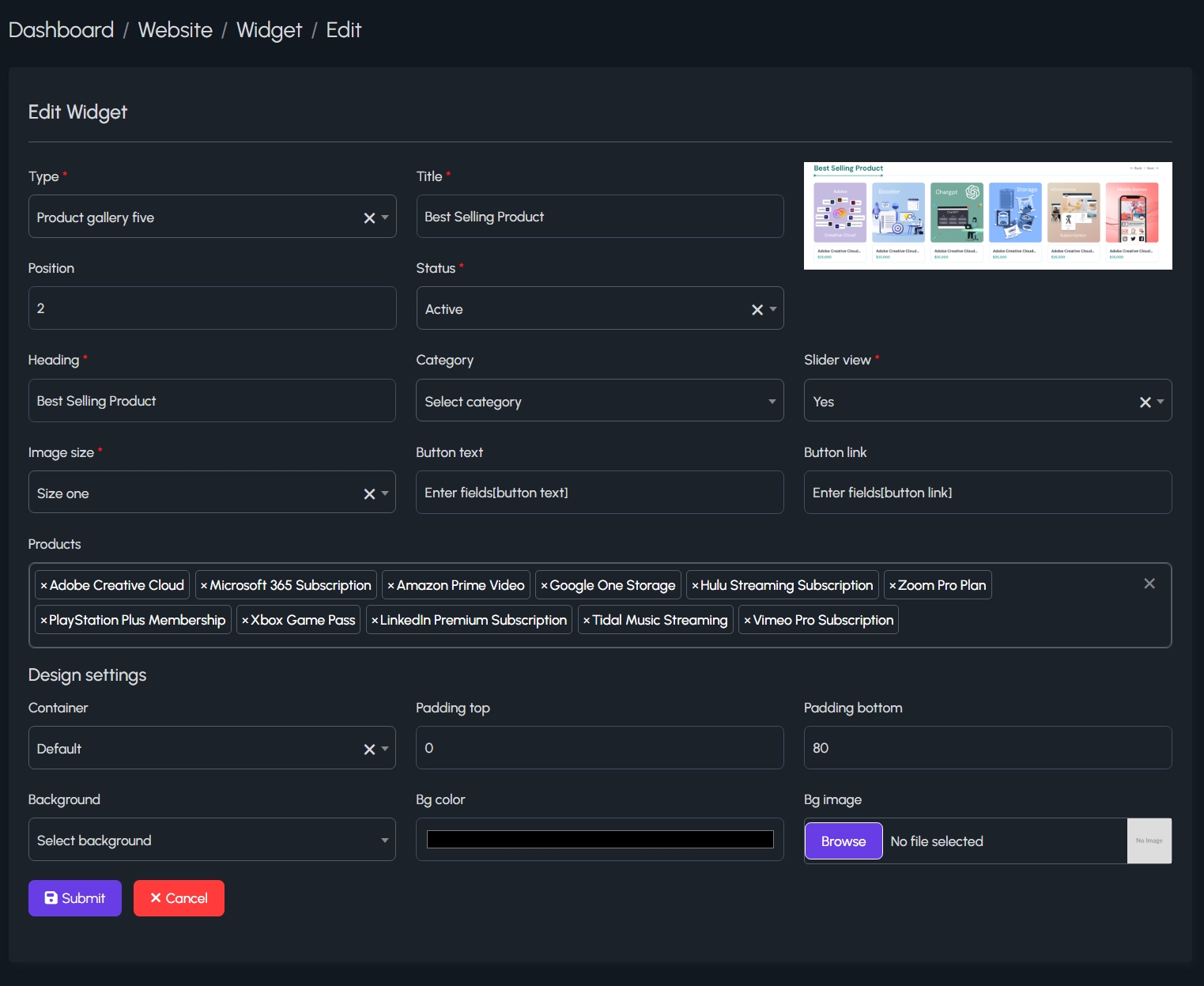Focus the Padding bottom field
This screenshot has height=986, width=1204.
coord(988,748)
